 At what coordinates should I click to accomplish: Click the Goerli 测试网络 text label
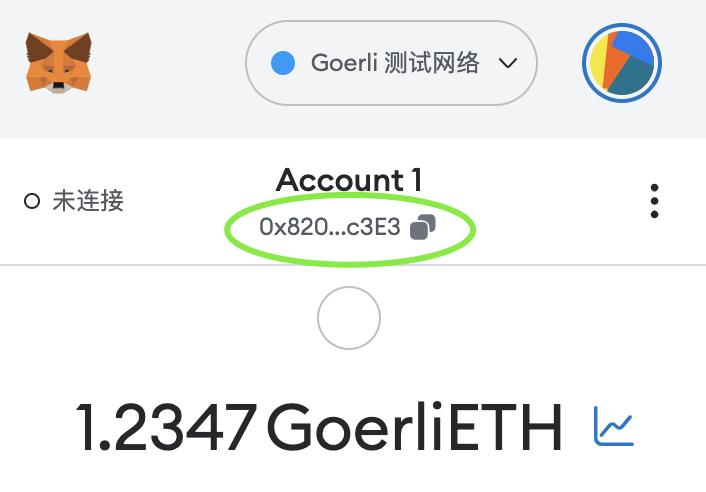point(395,63)
